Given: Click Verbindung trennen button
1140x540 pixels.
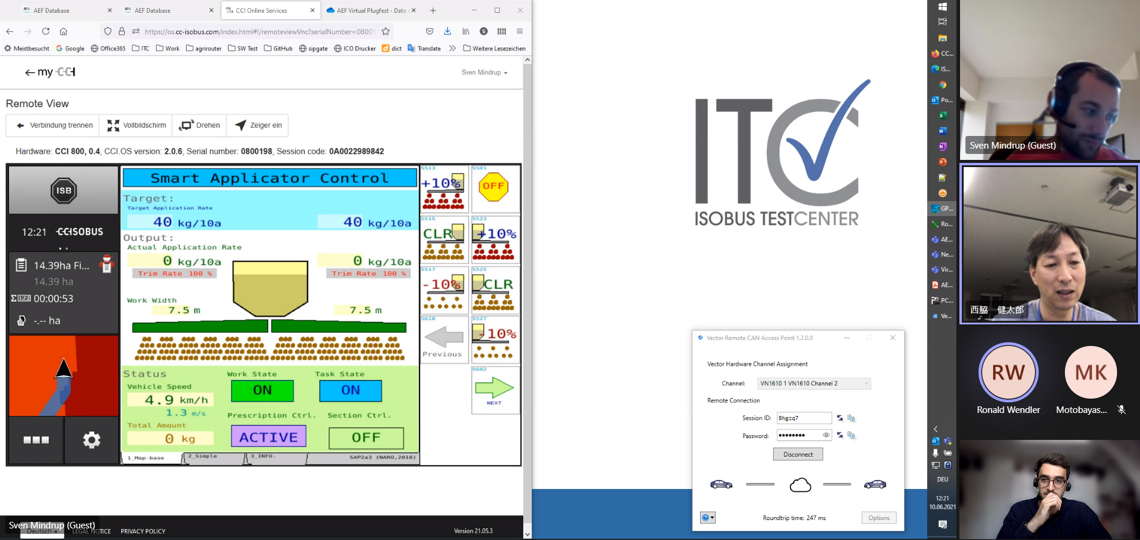Looking at the screenshot, I should (53, 125).
